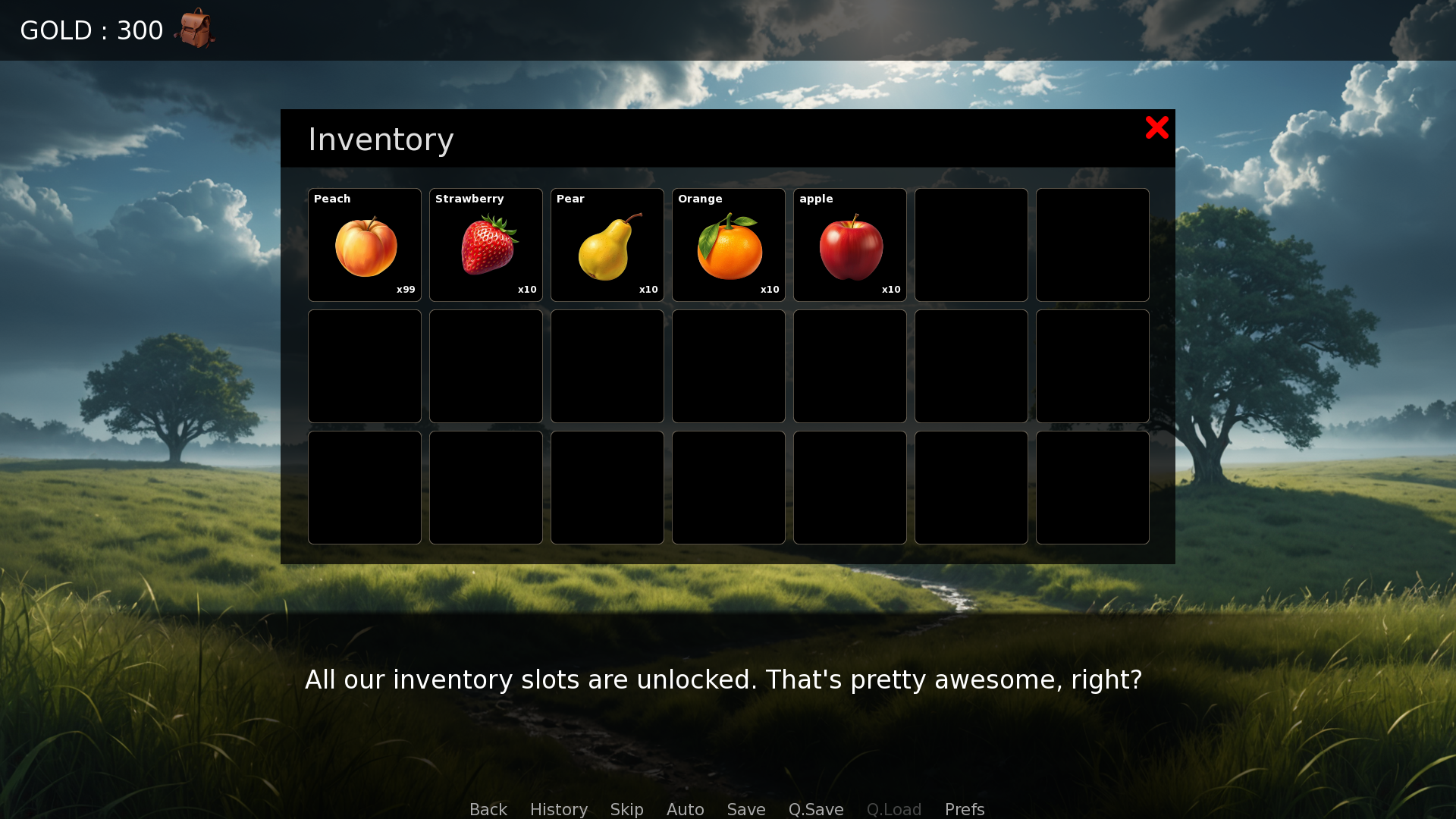The image size is (1456, 819).
Task: Open Prefs settings
Action: coord(965,809)
